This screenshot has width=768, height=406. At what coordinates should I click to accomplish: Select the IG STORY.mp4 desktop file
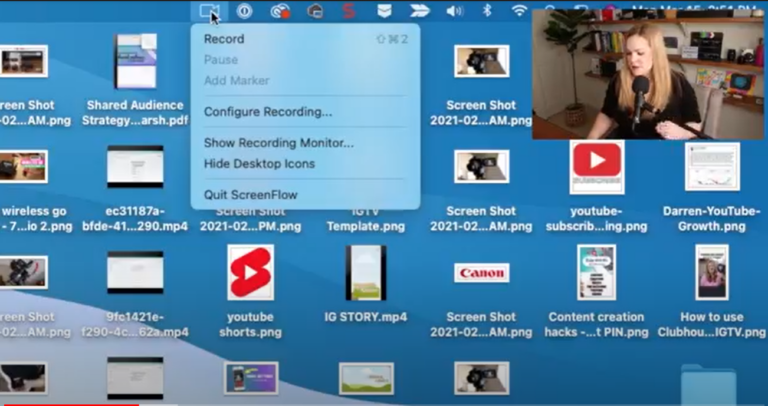pos(365,273)
